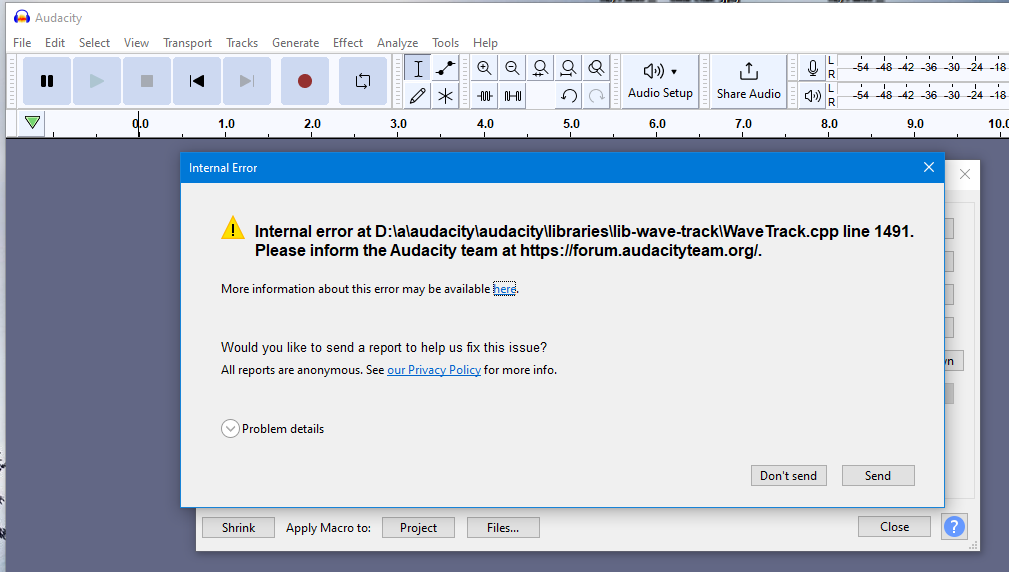
Task: Open the Tools menu
Action: (445, 42)
